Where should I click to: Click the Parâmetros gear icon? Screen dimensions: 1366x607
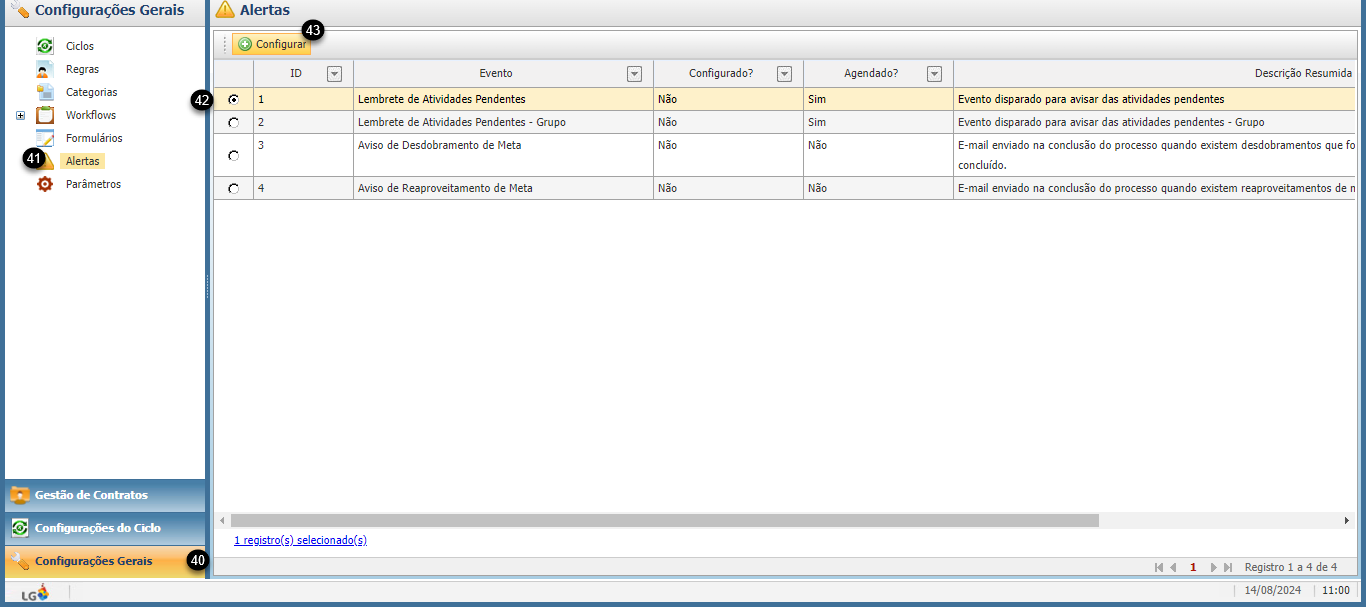pyautogui.click(x=45, y=184)
